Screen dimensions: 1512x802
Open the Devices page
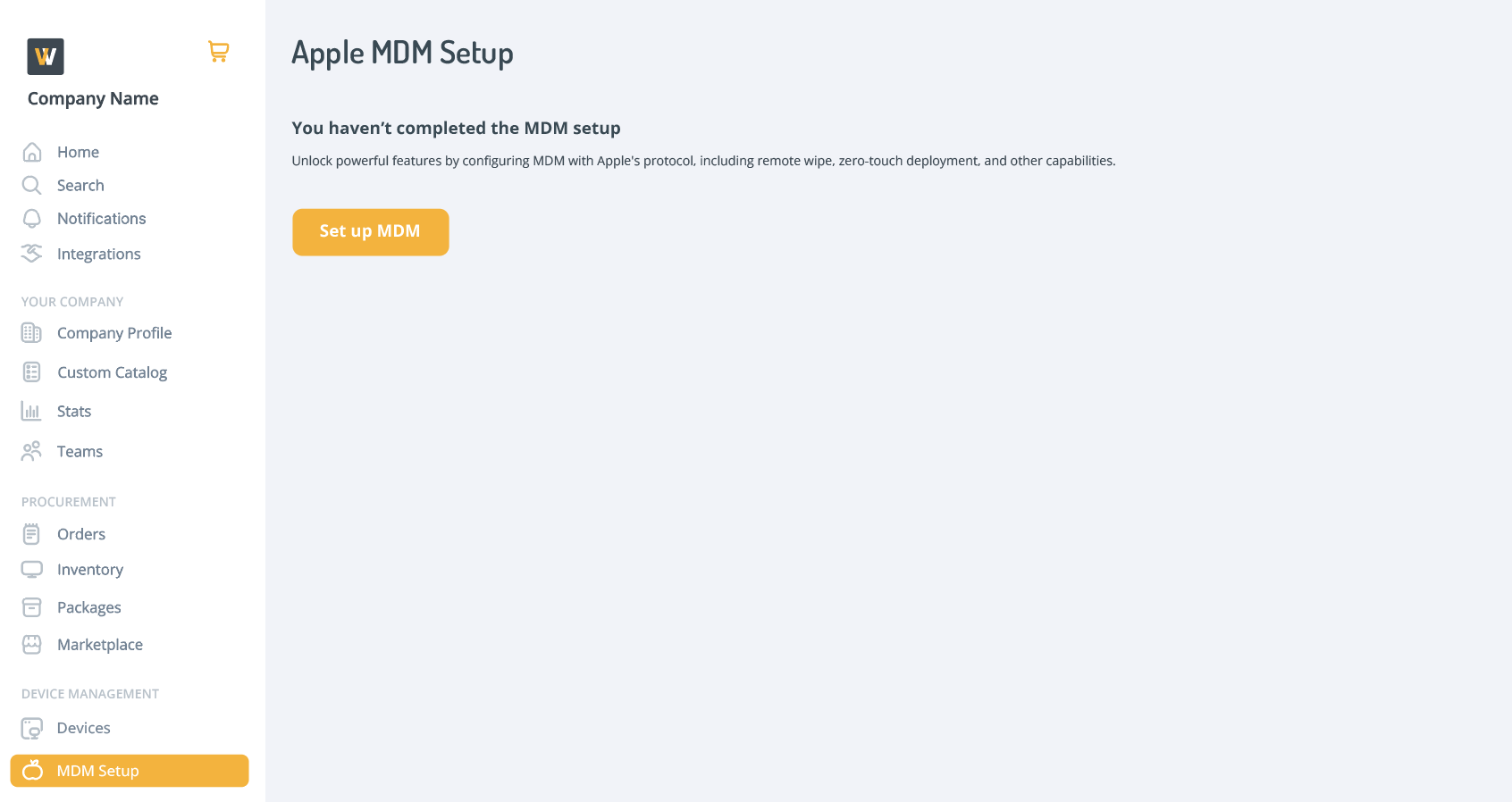[84, 728]
